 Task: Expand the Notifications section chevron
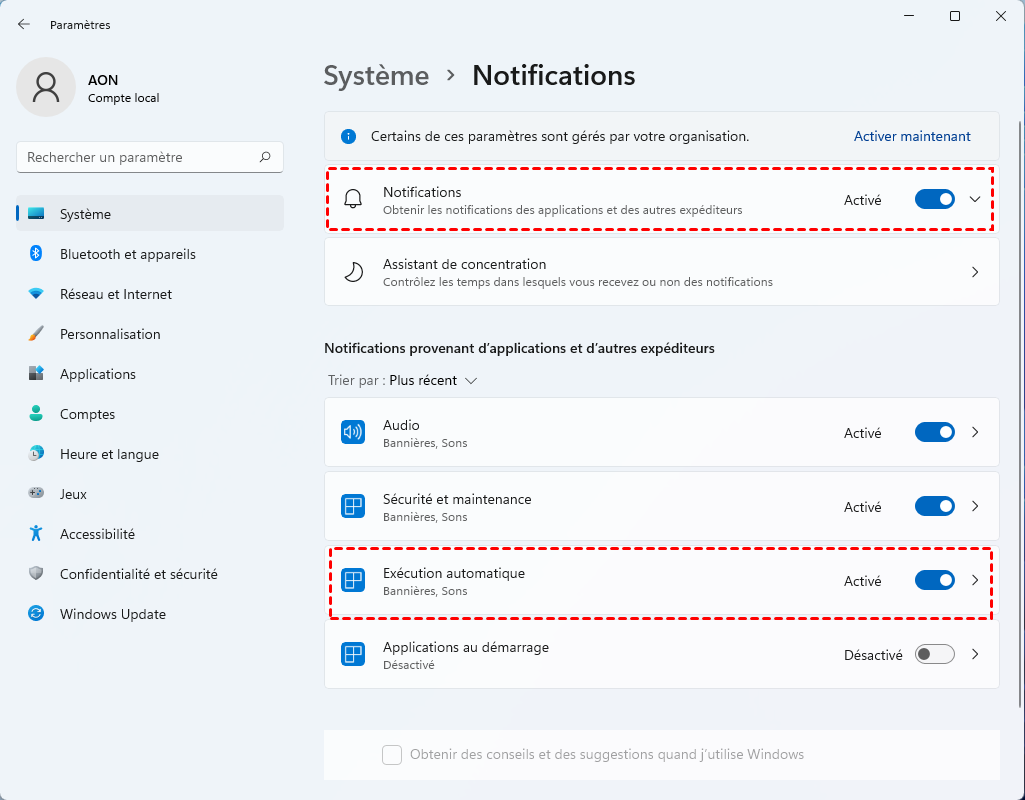[x=976, y=199]
